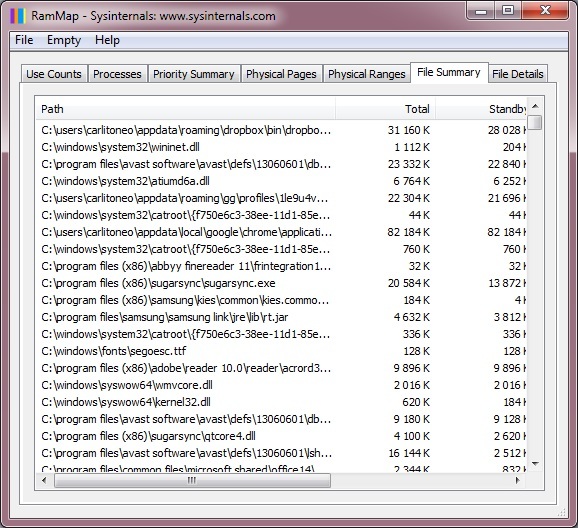Select the catroot row totaling 760 K

tap(281, 249)
